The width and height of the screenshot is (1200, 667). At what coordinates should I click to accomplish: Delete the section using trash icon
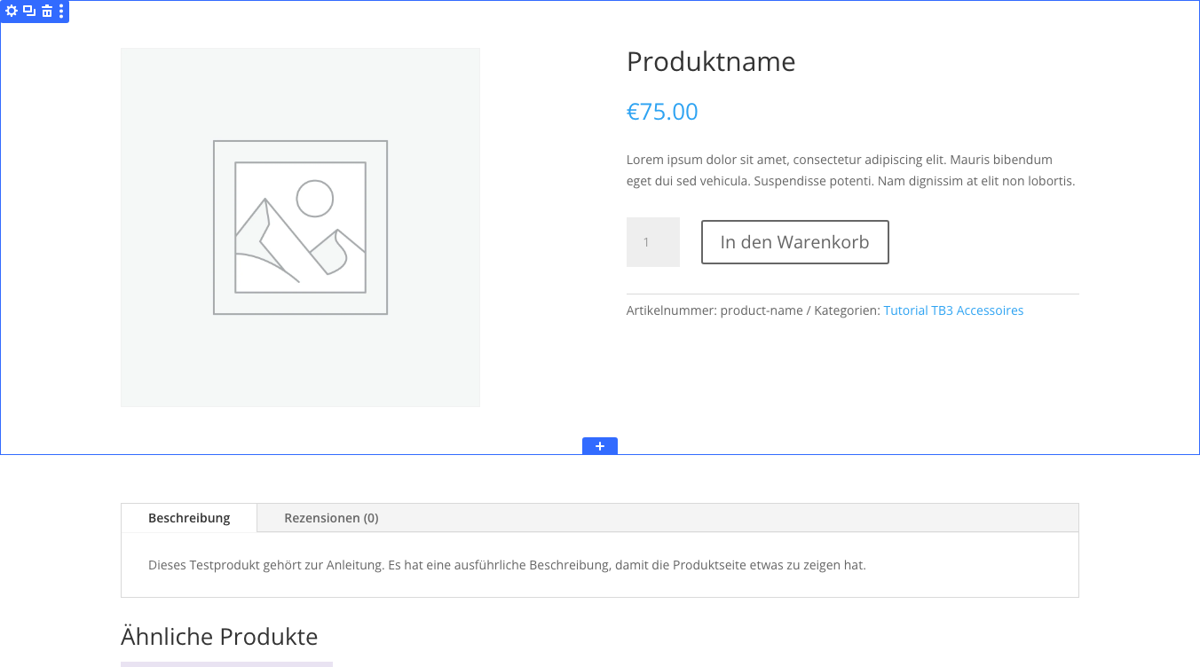(x=46, y=11)
